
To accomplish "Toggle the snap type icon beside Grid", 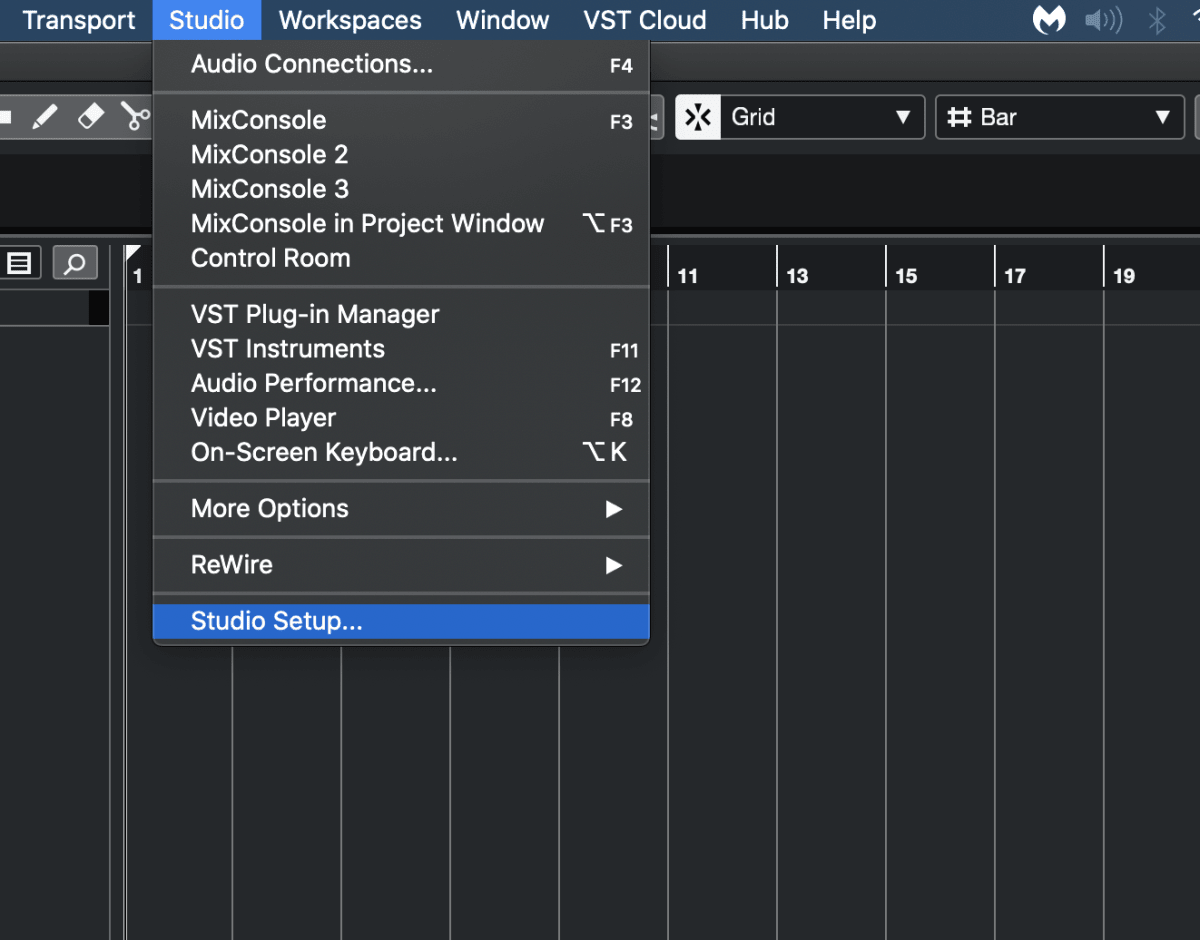I will (x=698, y=117).
